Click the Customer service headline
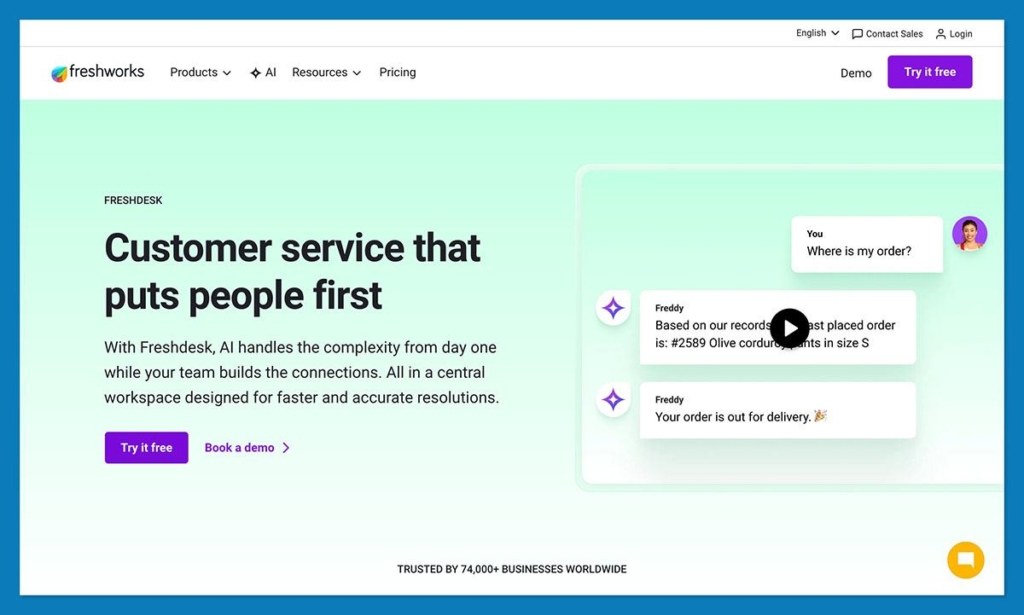 pyautogui.click(x=292, y=272)
